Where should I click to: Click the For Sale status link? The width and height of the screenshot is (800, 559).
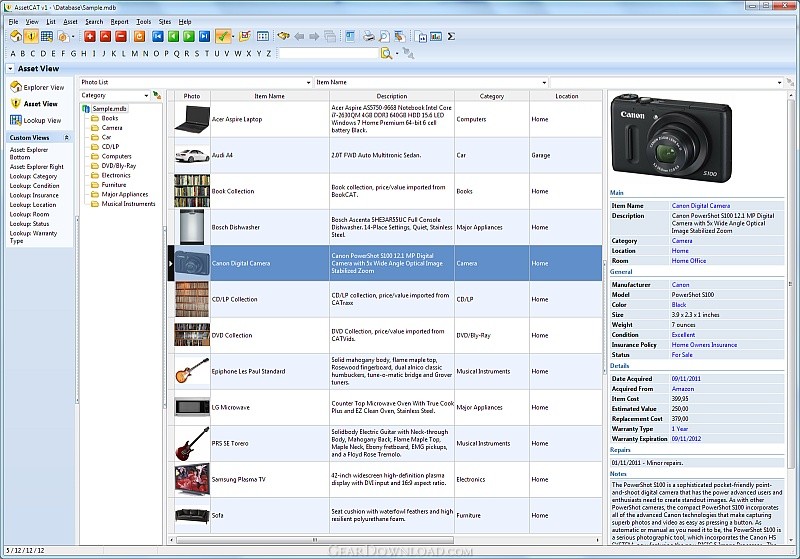(682, 354)
